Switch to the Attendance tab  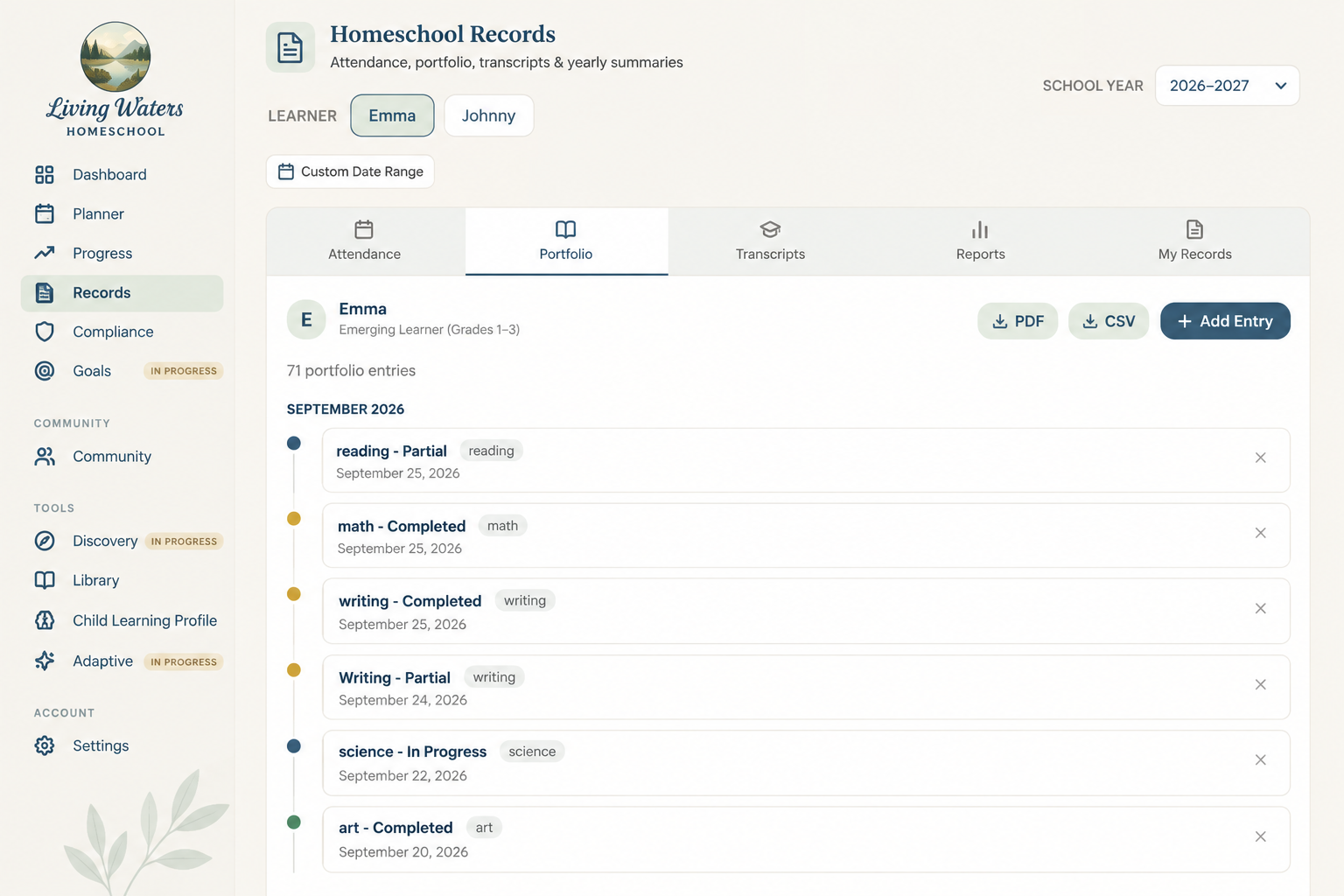click(365, 241)
